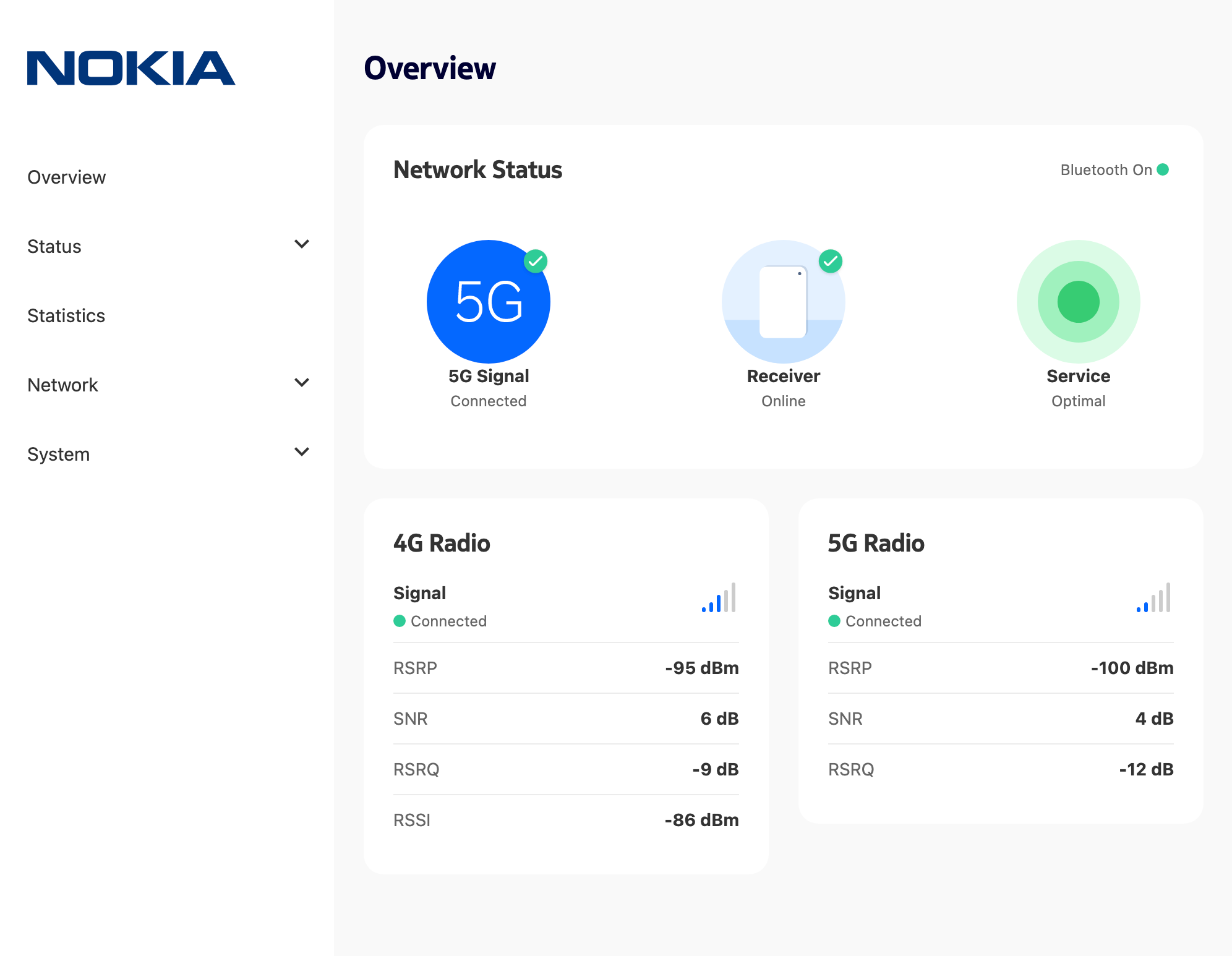Click the green Service status icon
Viewport: 1232px width, 956px height.
coord(1079,302)
